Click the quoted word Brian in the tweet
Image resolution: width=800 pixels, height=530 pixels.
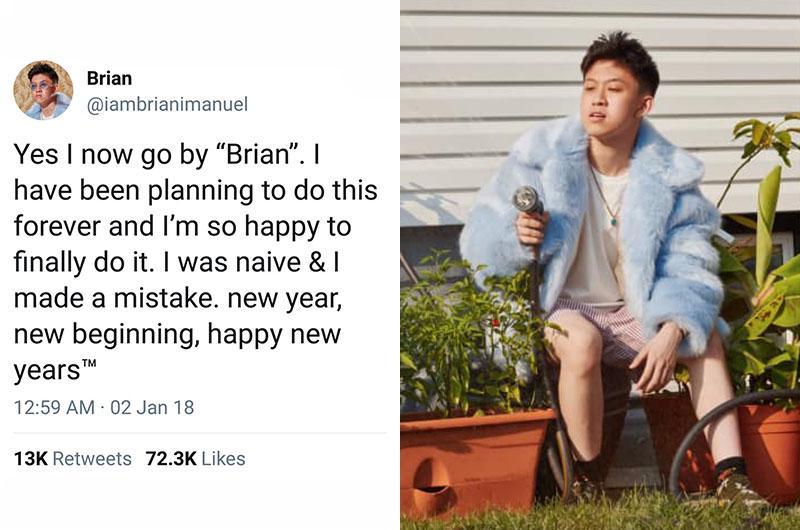(258, 154)
